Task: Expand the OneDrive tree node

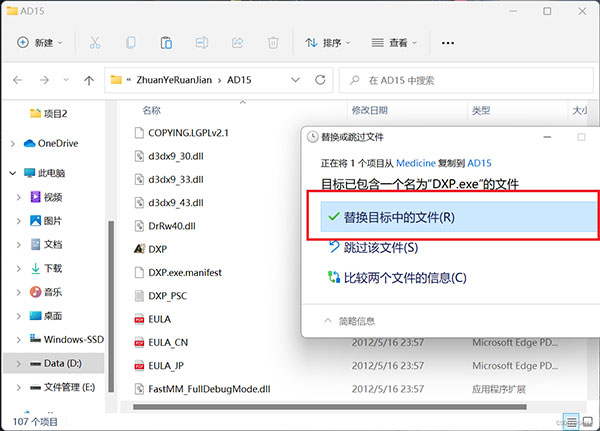Action: (13, 144)
